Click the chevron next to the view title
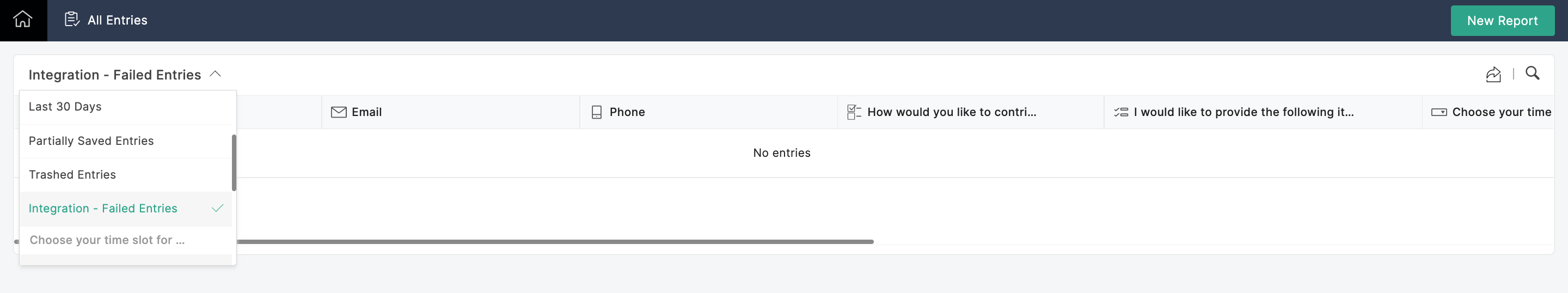The height and width of the screenshot is (293, 1568). pyautogui.click(x=215, y=74)
